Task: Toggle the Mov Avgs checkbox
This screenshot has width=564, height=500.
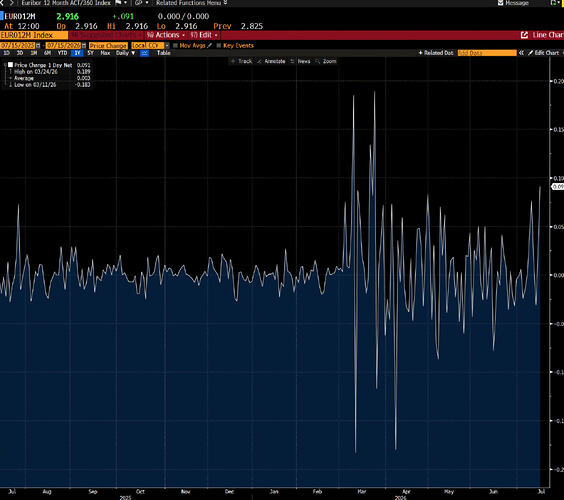Action: pyautogui.click(x=175, y=46)
